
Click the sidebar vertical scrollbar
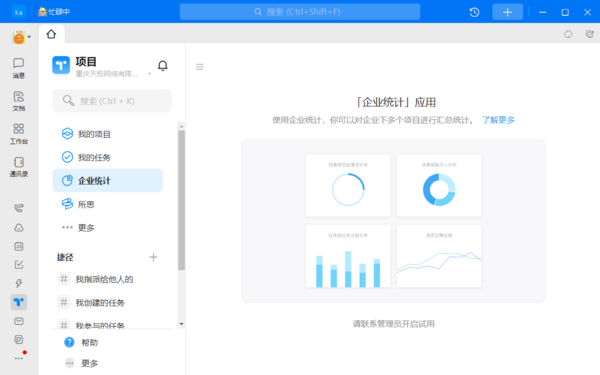pos(181,200)
